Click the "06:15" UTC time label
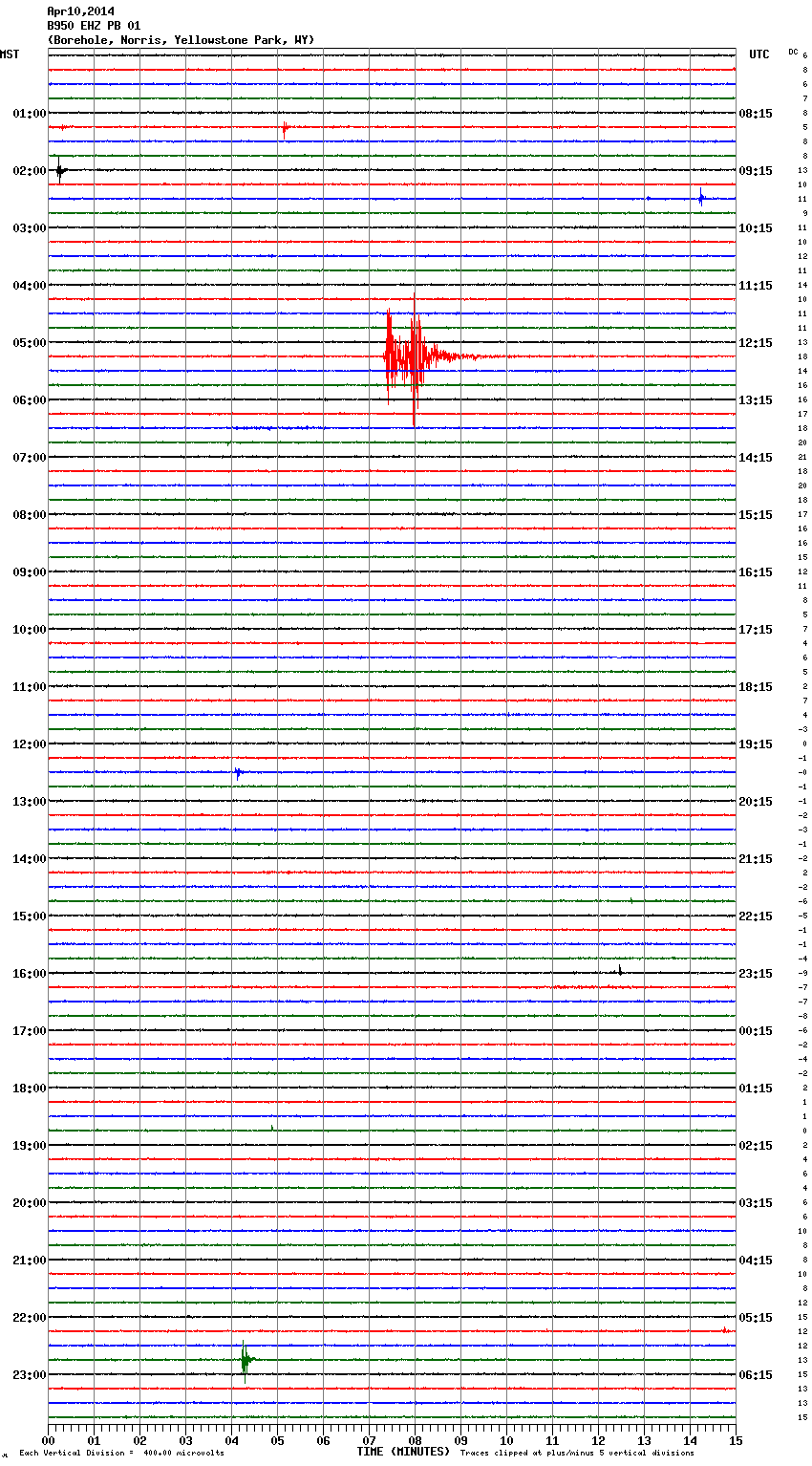This screenshot has height=1466, width=812. 756,1375
